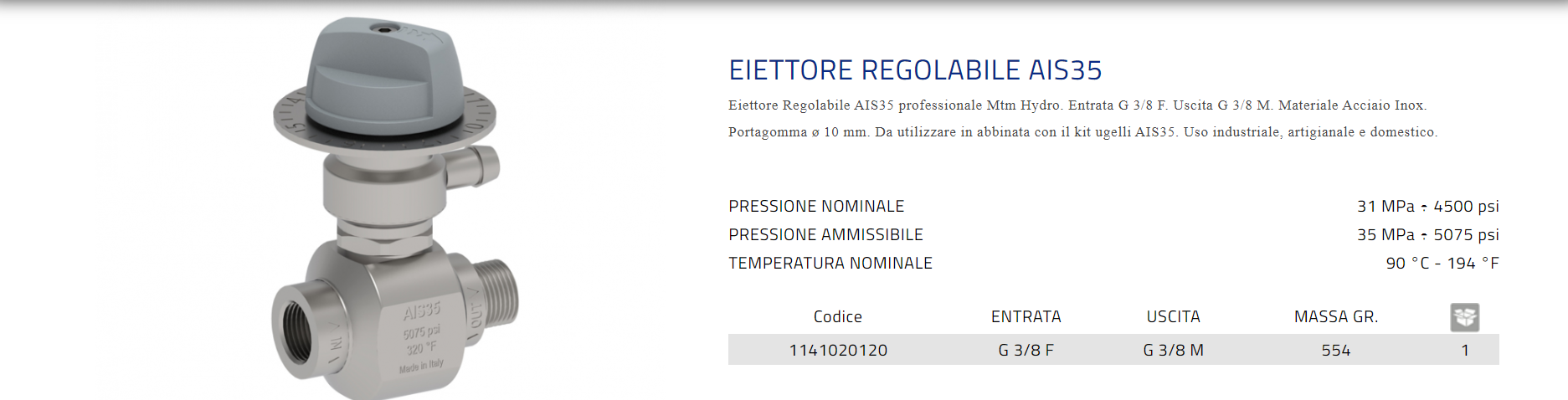
Task: Click the 31 MPa ÷ 4500 psi value
Action: (1427, 207)
